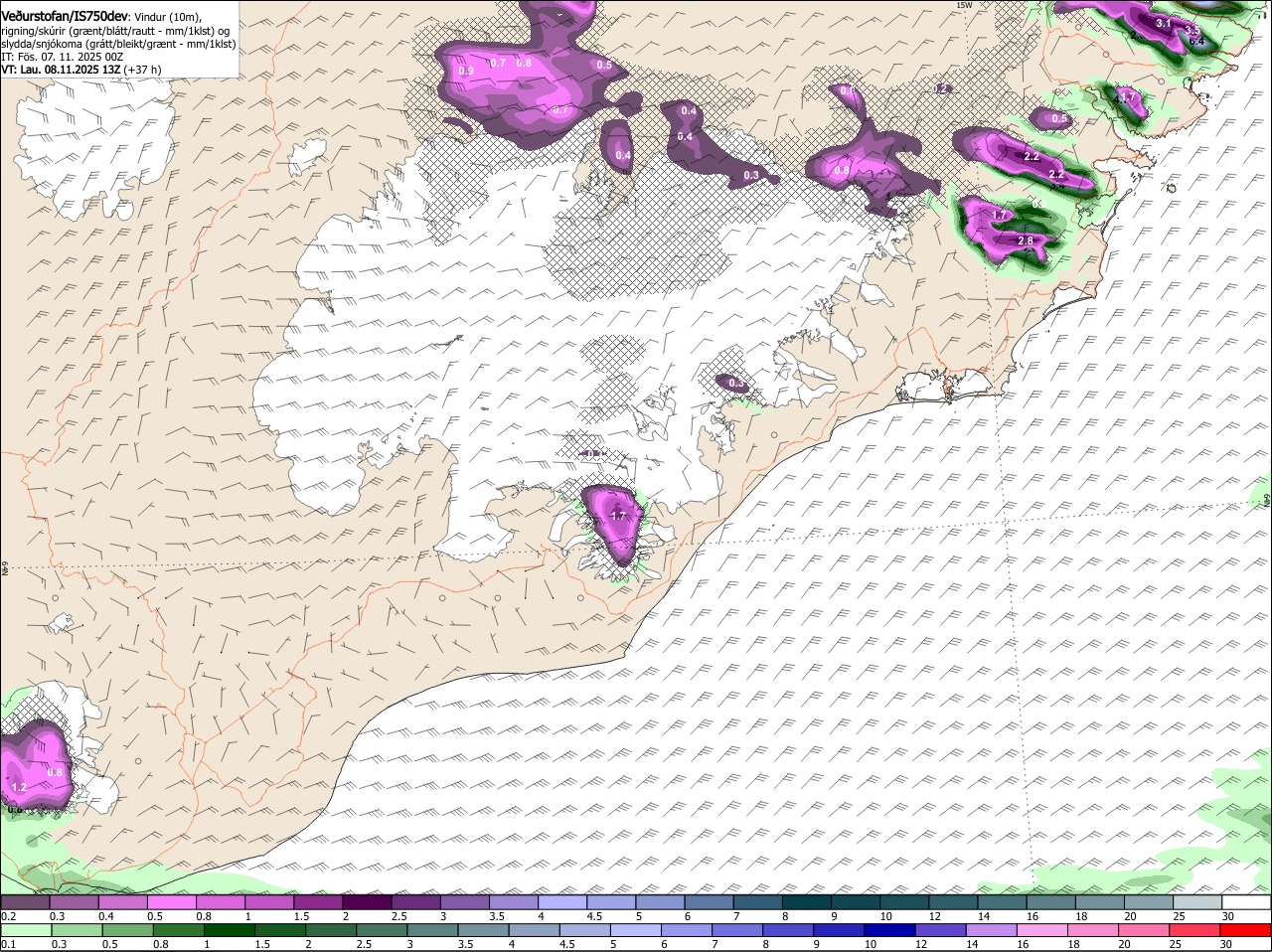Screen dimensions: 1272x952
Task: Click '0.5' in the eastern snow patch below '15W'
Action: pyautogui.click(x=1059, y=119)
